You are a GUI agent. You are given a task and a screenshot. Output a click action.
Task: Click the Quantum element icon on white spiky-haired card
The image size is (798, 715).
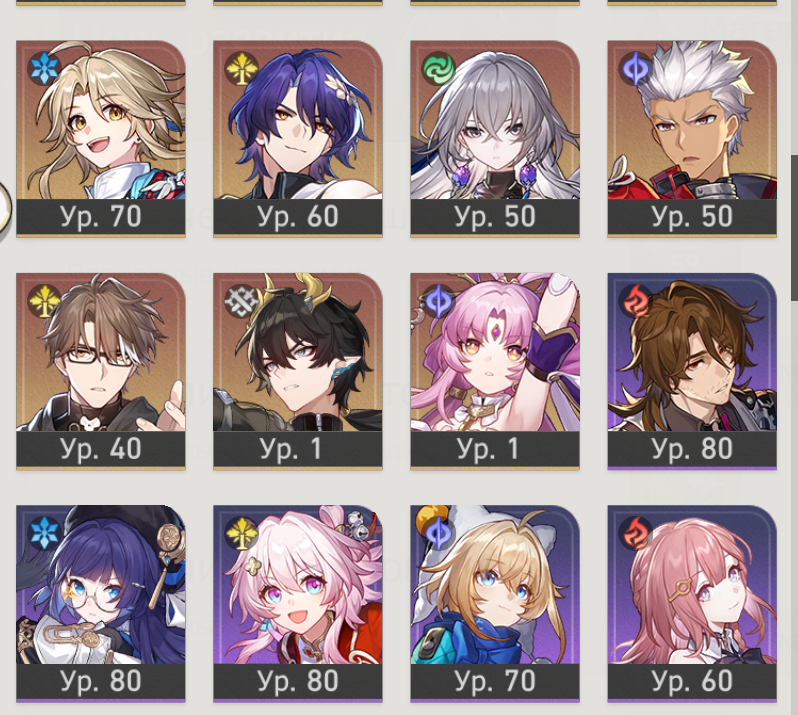[x=635, y=68]
